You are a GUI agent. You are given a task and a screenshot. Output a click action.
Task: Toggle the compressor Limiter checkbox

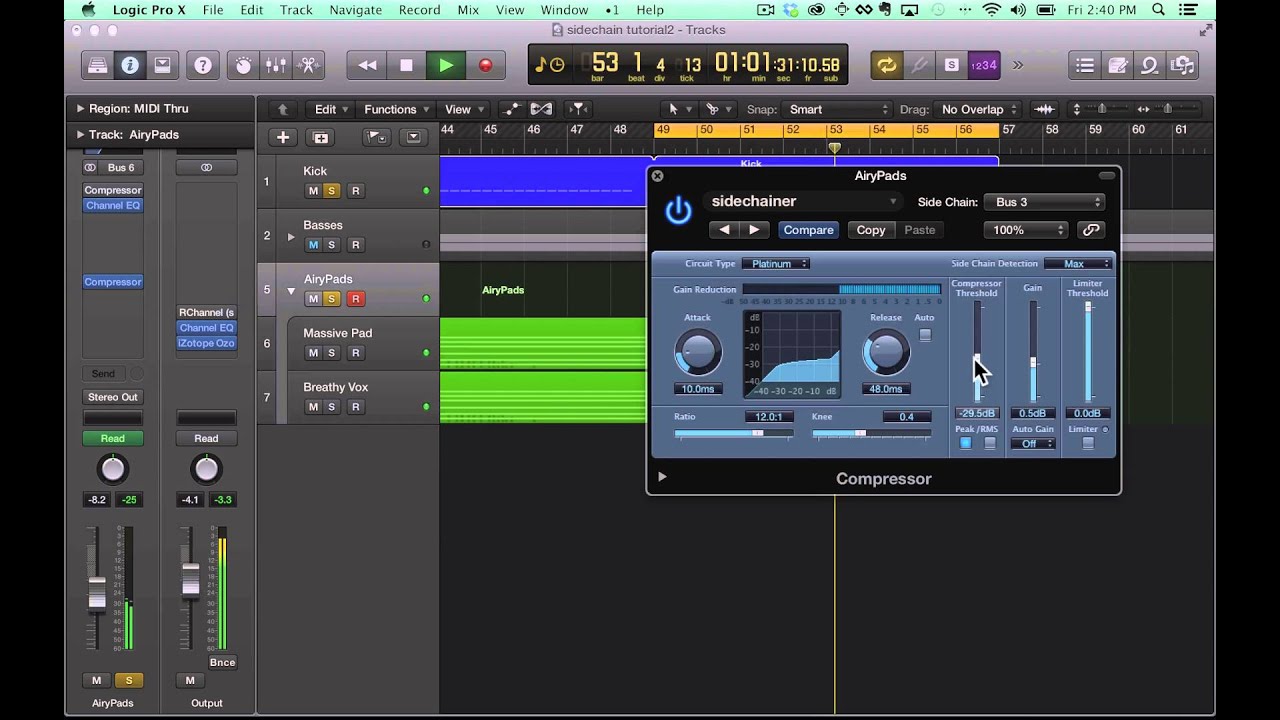pos(1087,443)
